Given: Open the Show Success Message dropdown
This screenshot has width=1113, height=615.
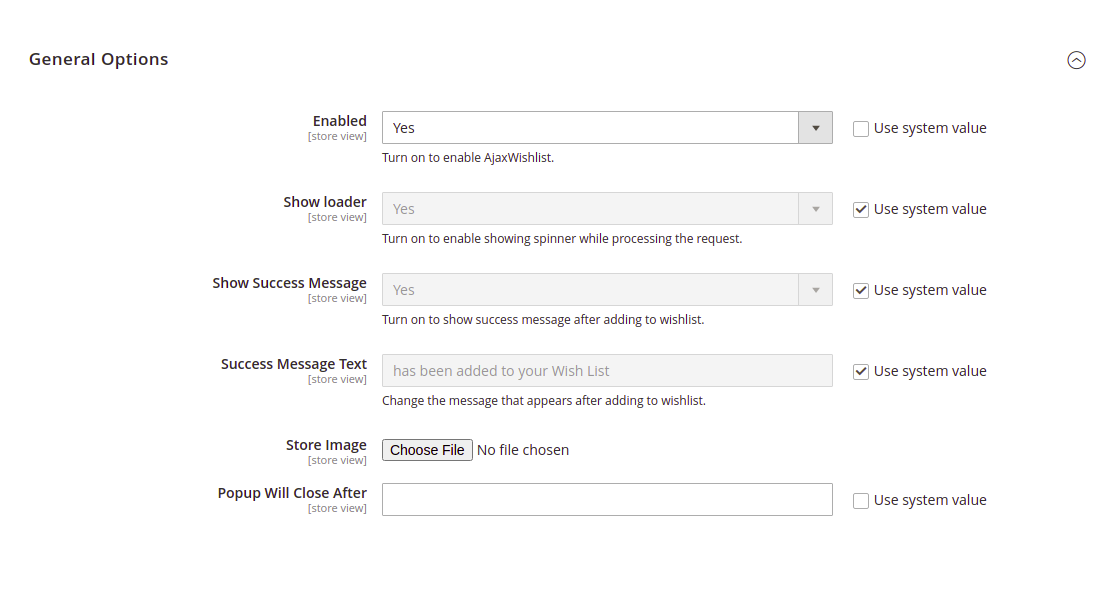Looking at the screenshot, I should (606, 290).
